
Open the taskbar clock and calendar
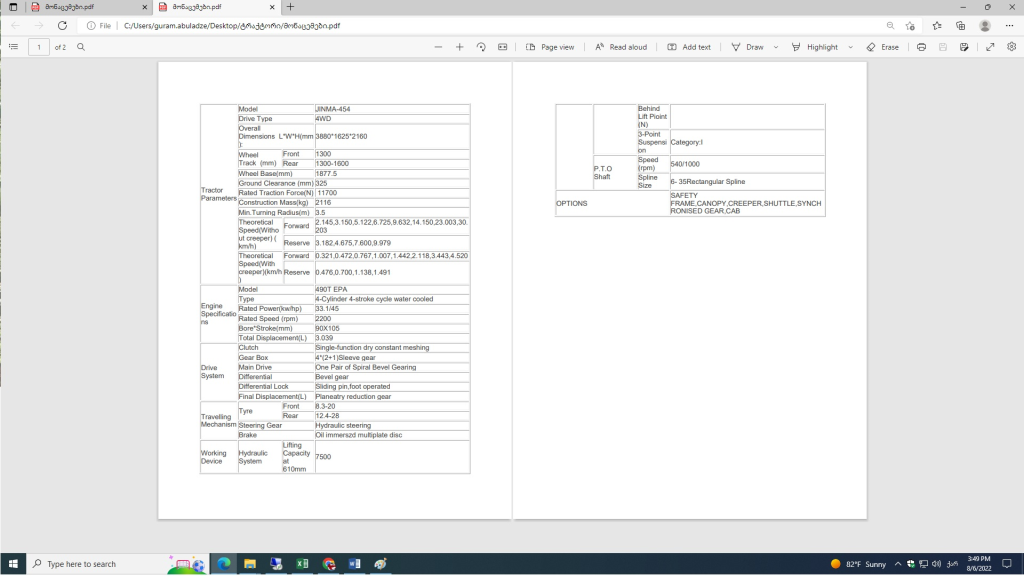pyautogui.click(x=979, y=564)
